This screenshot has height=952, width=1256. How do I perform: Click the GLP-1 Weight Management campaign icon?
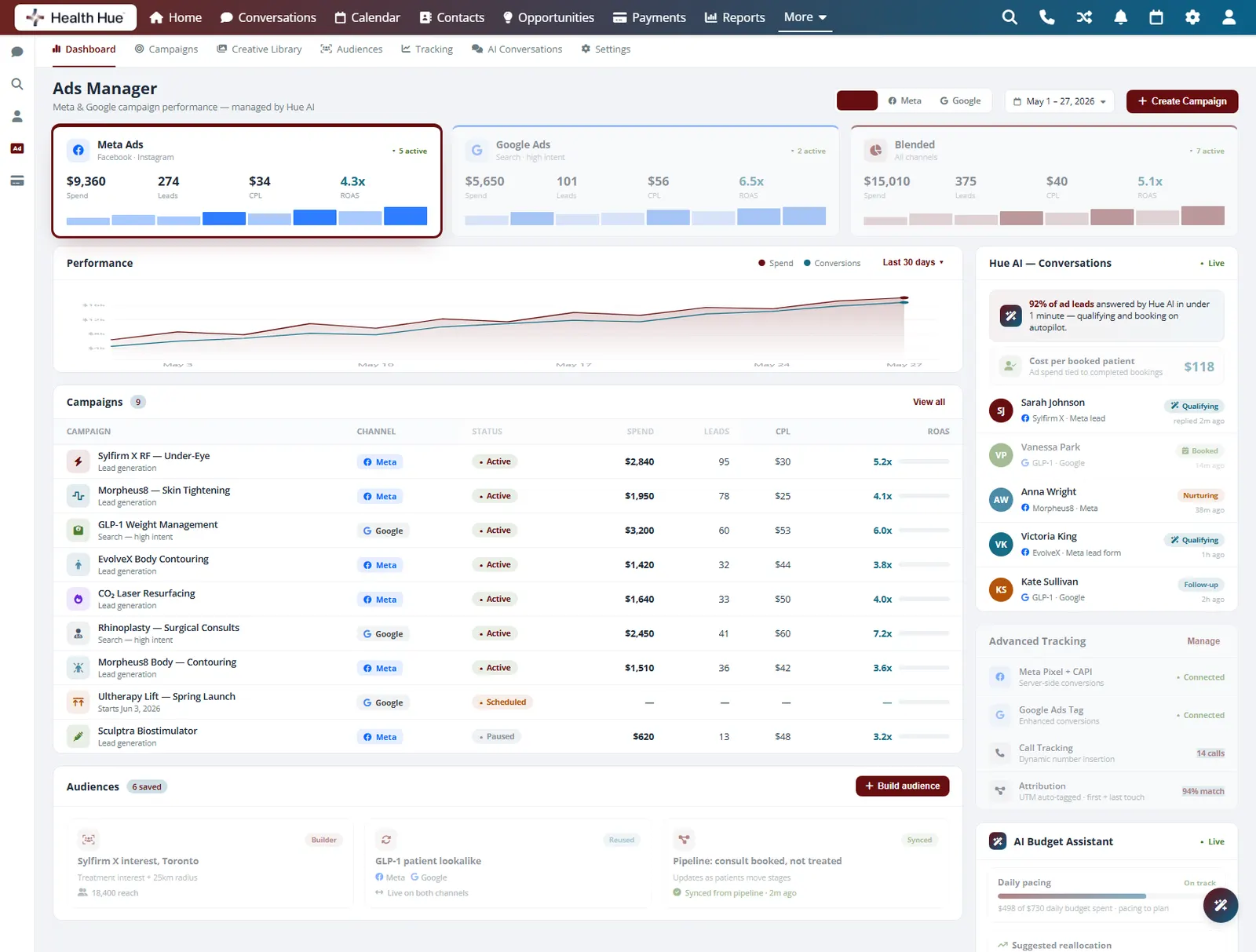point(78,531)
